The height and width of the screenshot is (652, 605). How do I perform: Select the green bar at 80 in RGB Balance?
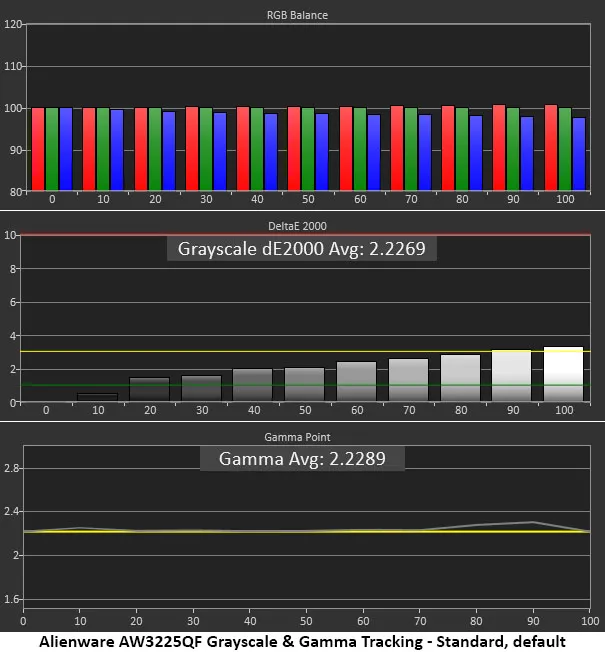(x=462, y=149)
